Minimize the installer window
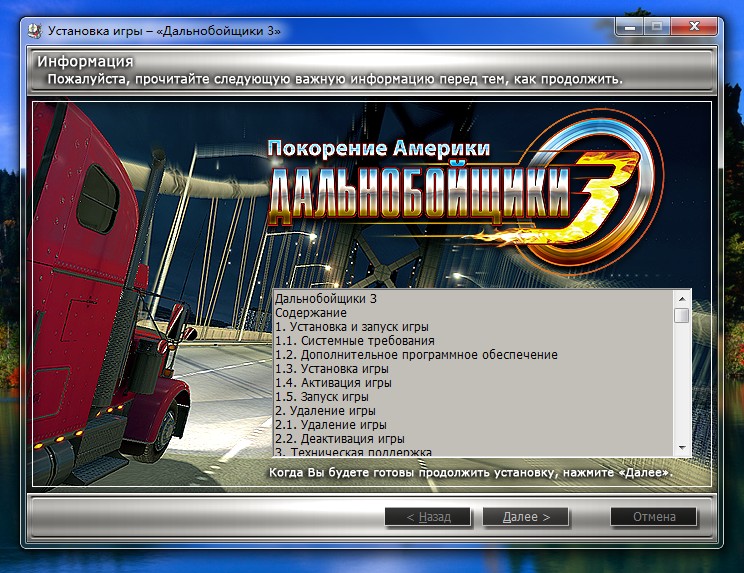The height and width of the screenshot is (573, 744). (x=627, y=29)
